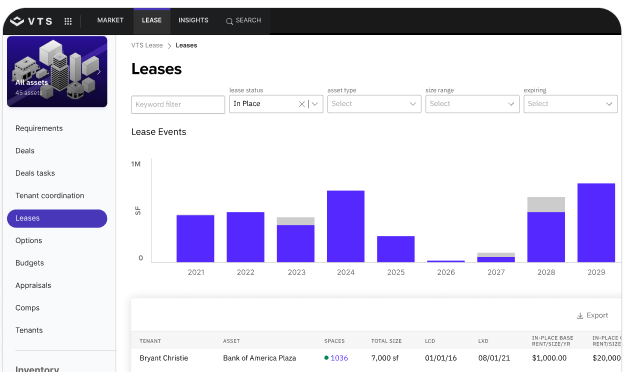Open Tenants in the sidebar
The width and height of the screenshot is (623, 372).
coord(29,330)
